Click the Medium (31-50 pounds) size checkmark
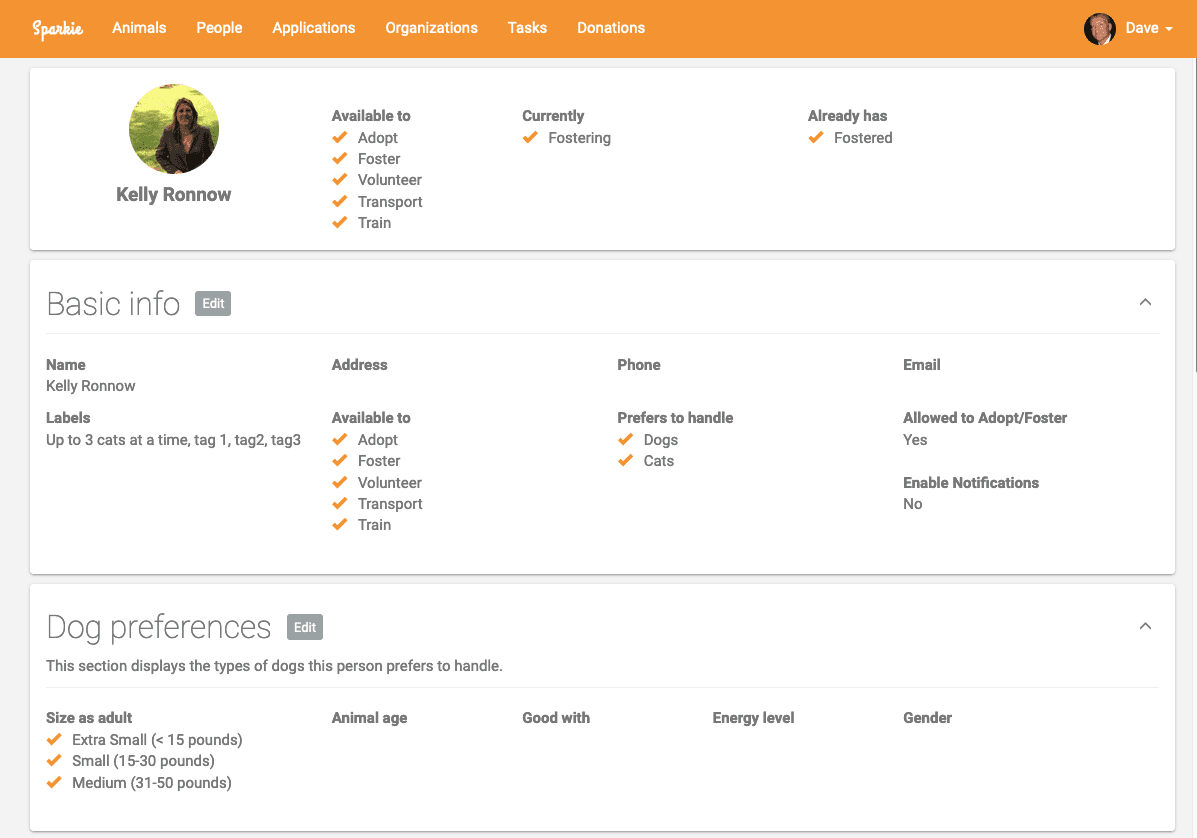Viewport: 1197px width, 838px height. (x=53, y=782)
